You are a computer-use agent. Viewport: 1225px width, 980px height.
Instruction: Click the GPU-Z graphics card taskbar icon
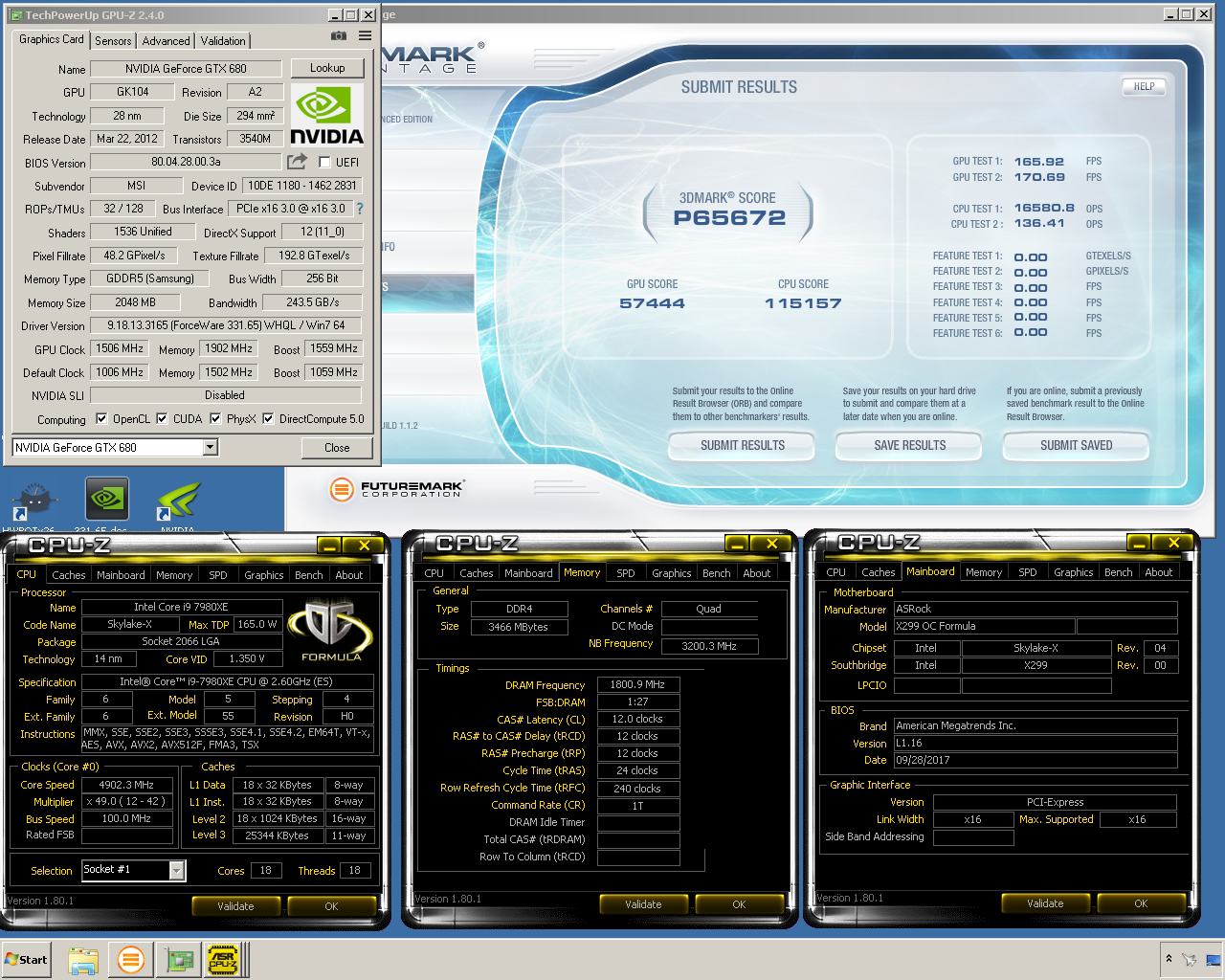click(x=179, y=960)
